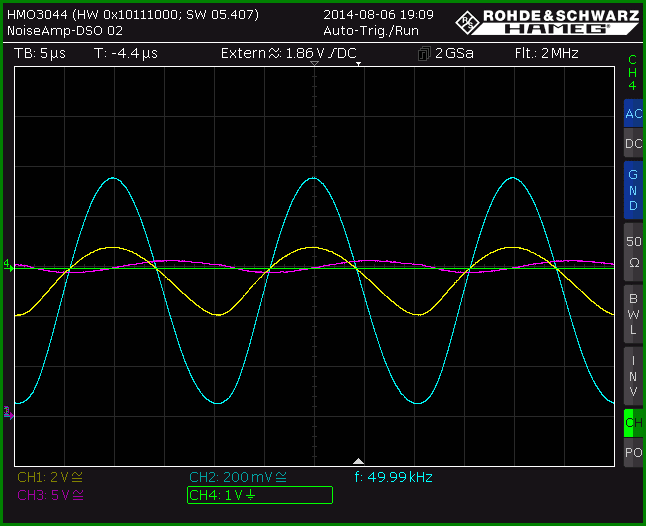646x526 pixels.
Task: Click the Rohde & Schwarz Hameg logo
Action: tap(547, 21)
